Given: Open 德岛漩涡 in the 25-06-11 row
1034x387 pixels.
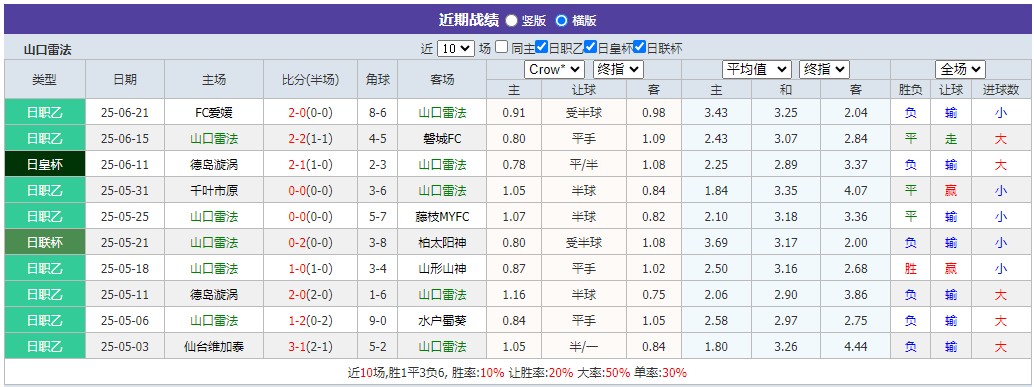Looking at the screenshot, I should pos(214,165).
